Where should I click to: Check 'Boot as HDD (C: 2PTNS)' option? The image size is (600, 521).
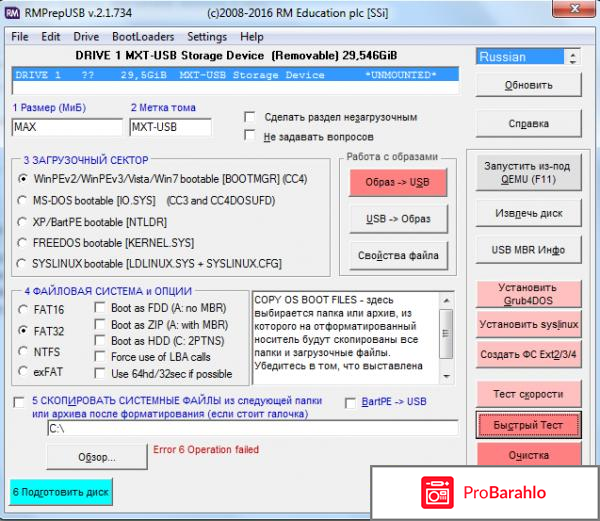(x=99, y=341)
